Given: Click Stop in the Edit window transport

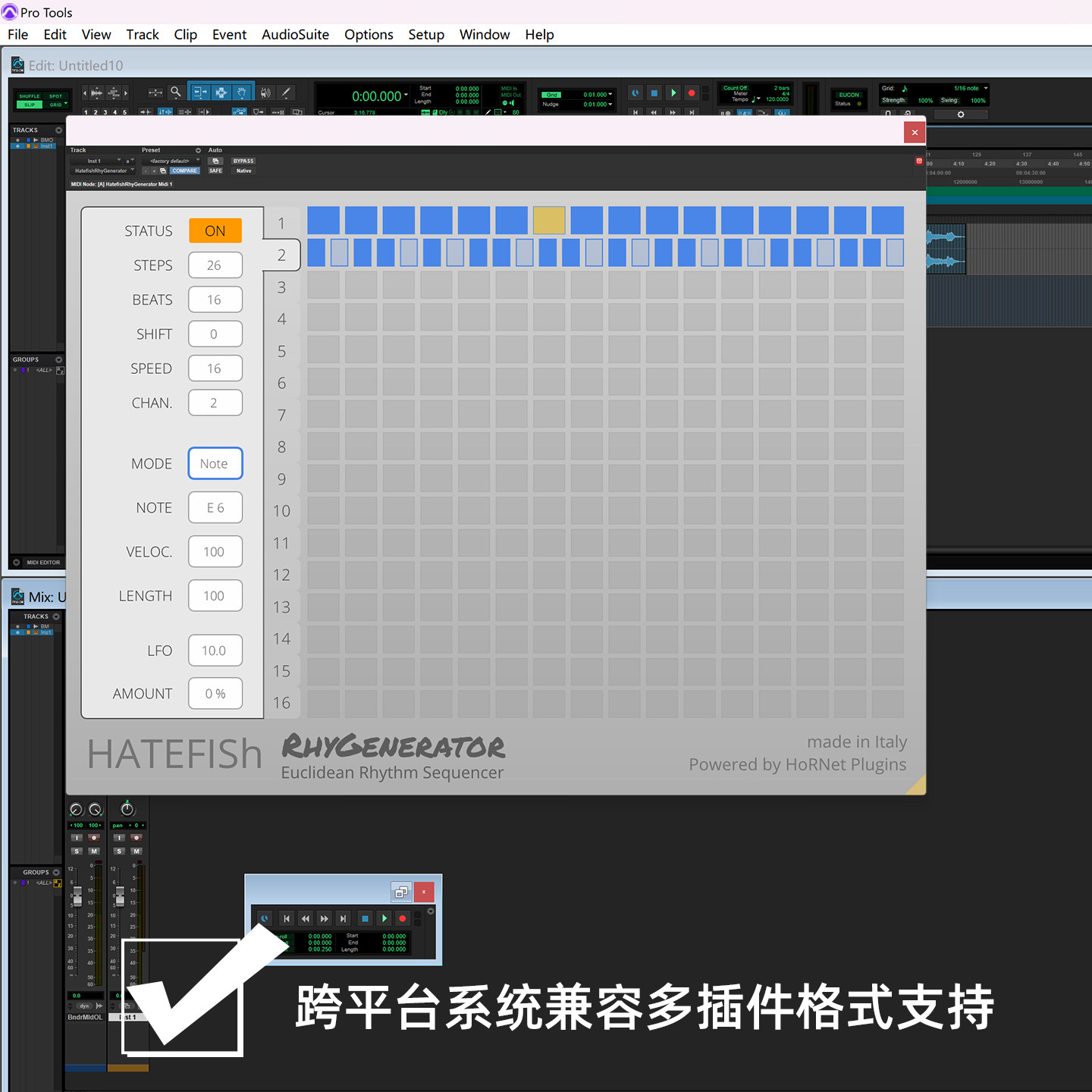Looking at the screenshot, I should [654, 93].
